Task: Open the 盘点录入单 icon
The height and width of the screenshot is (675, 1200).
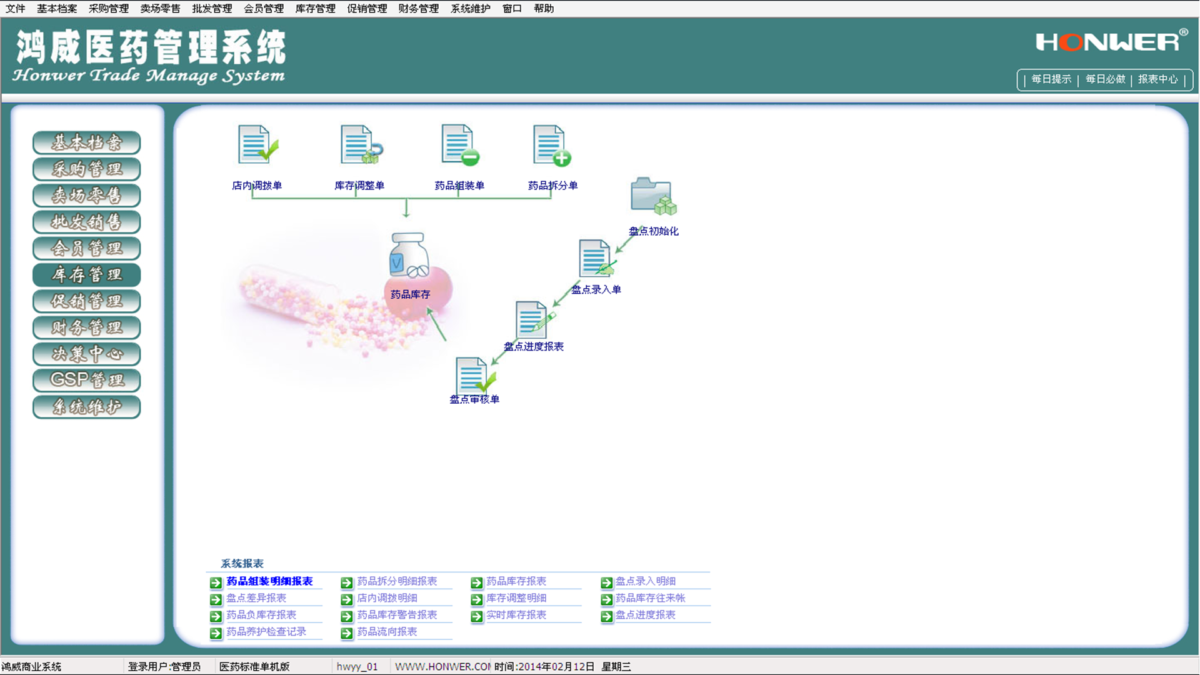Action: click(x=596, y=259)
